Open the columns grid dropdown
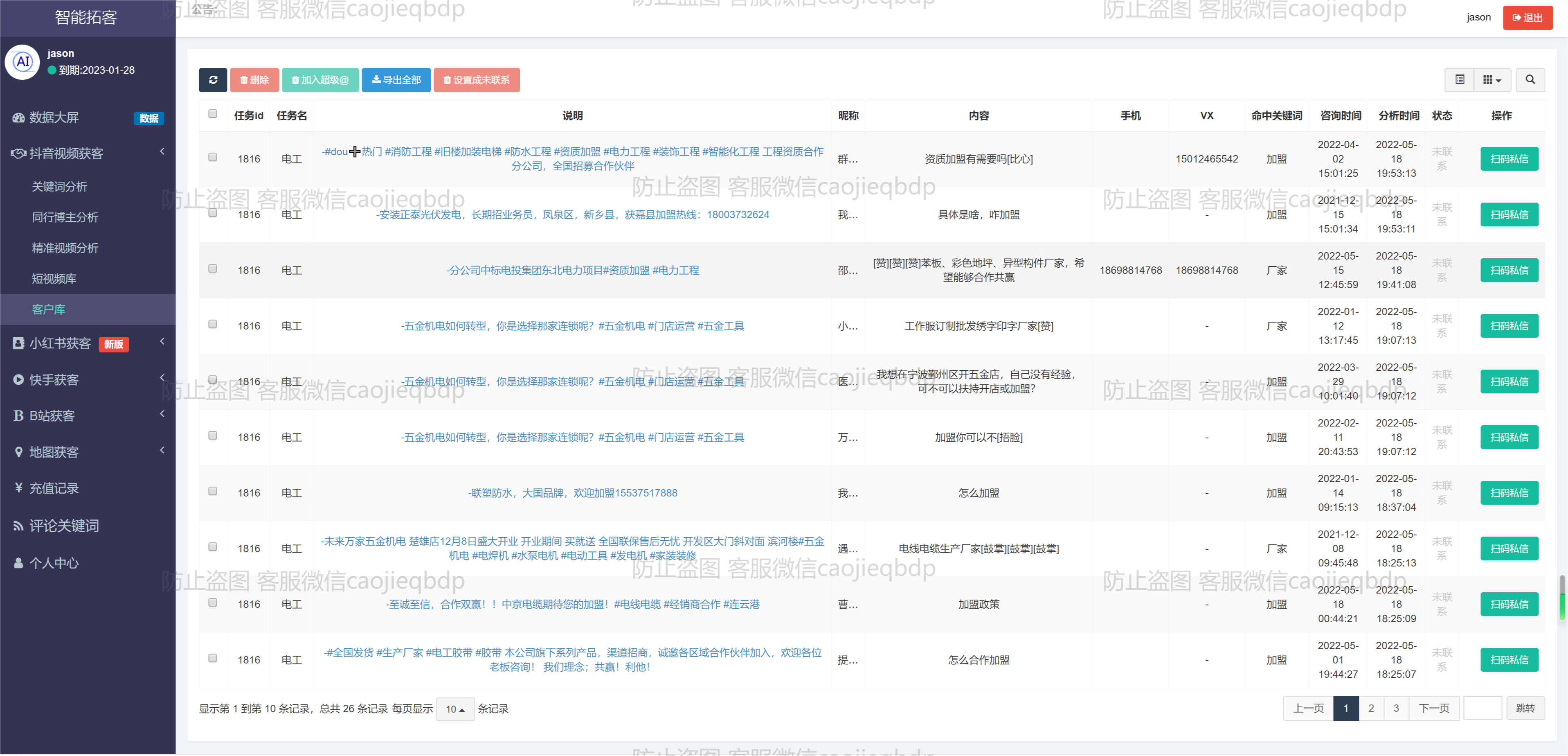Image resolution: width=1568 pixels, height=756 pixels. click(1492, 80)
